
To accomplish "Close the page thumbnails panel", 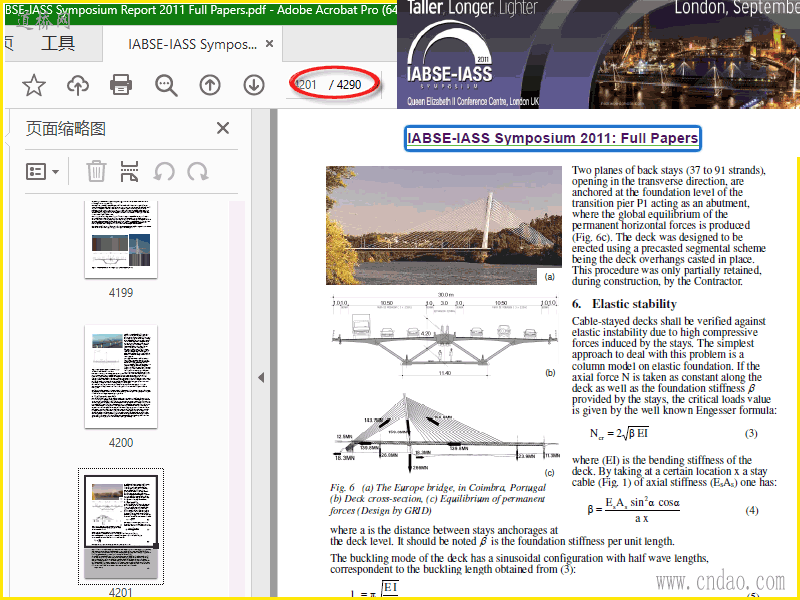I will pos(223,128).
